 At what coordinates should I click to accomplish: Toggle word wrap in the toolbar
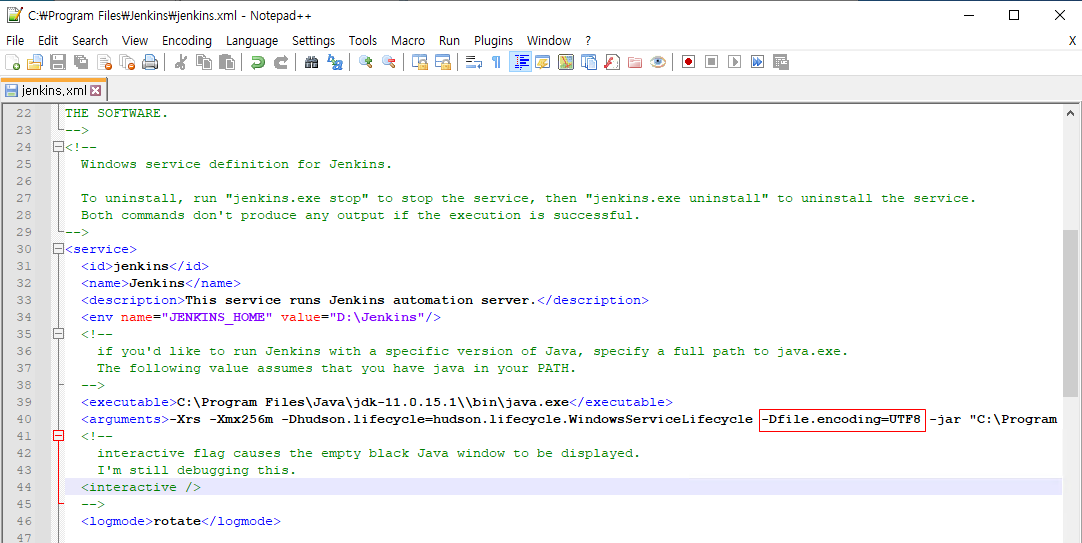[473, 62]
